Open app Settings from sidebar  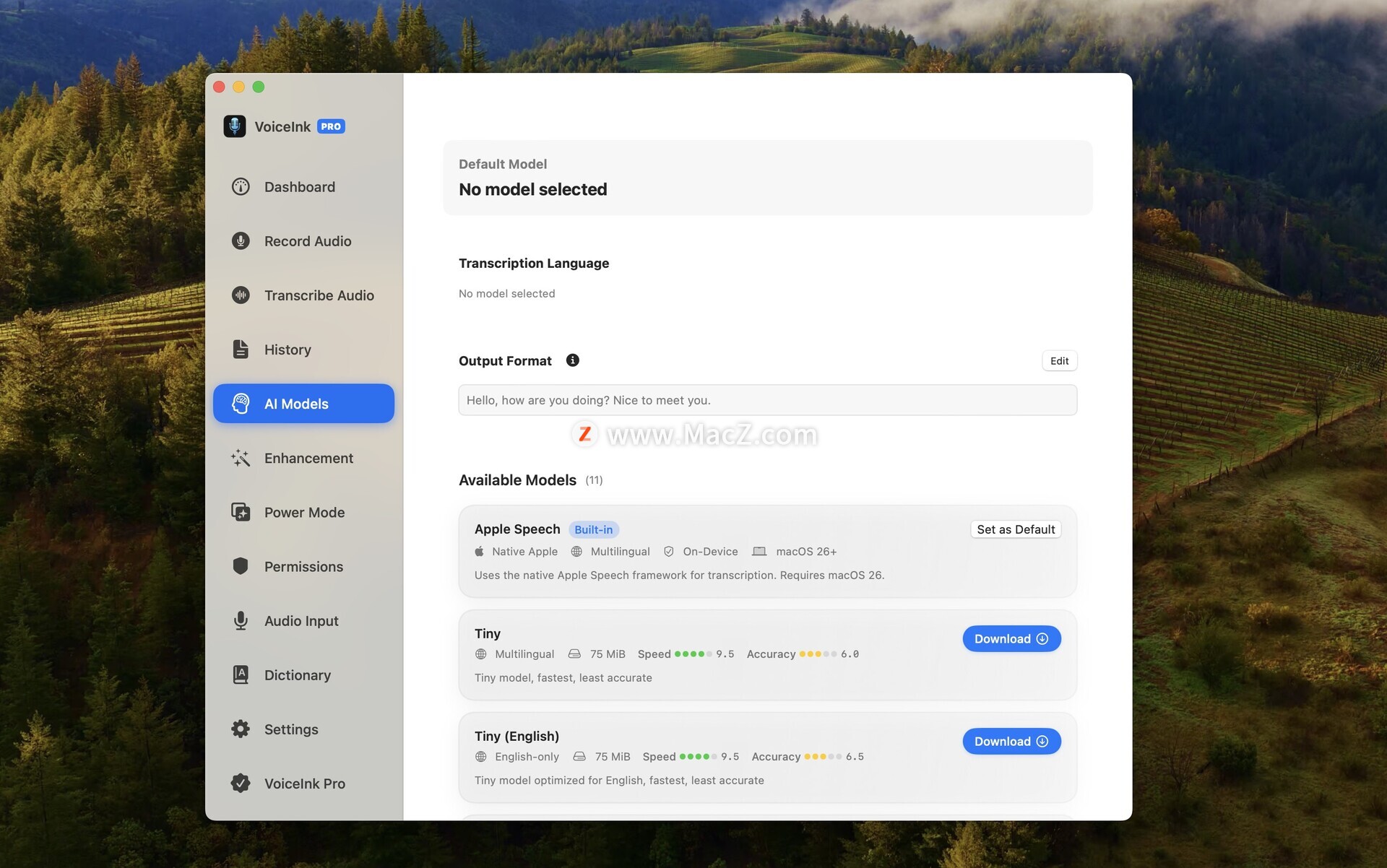(303, 729)
